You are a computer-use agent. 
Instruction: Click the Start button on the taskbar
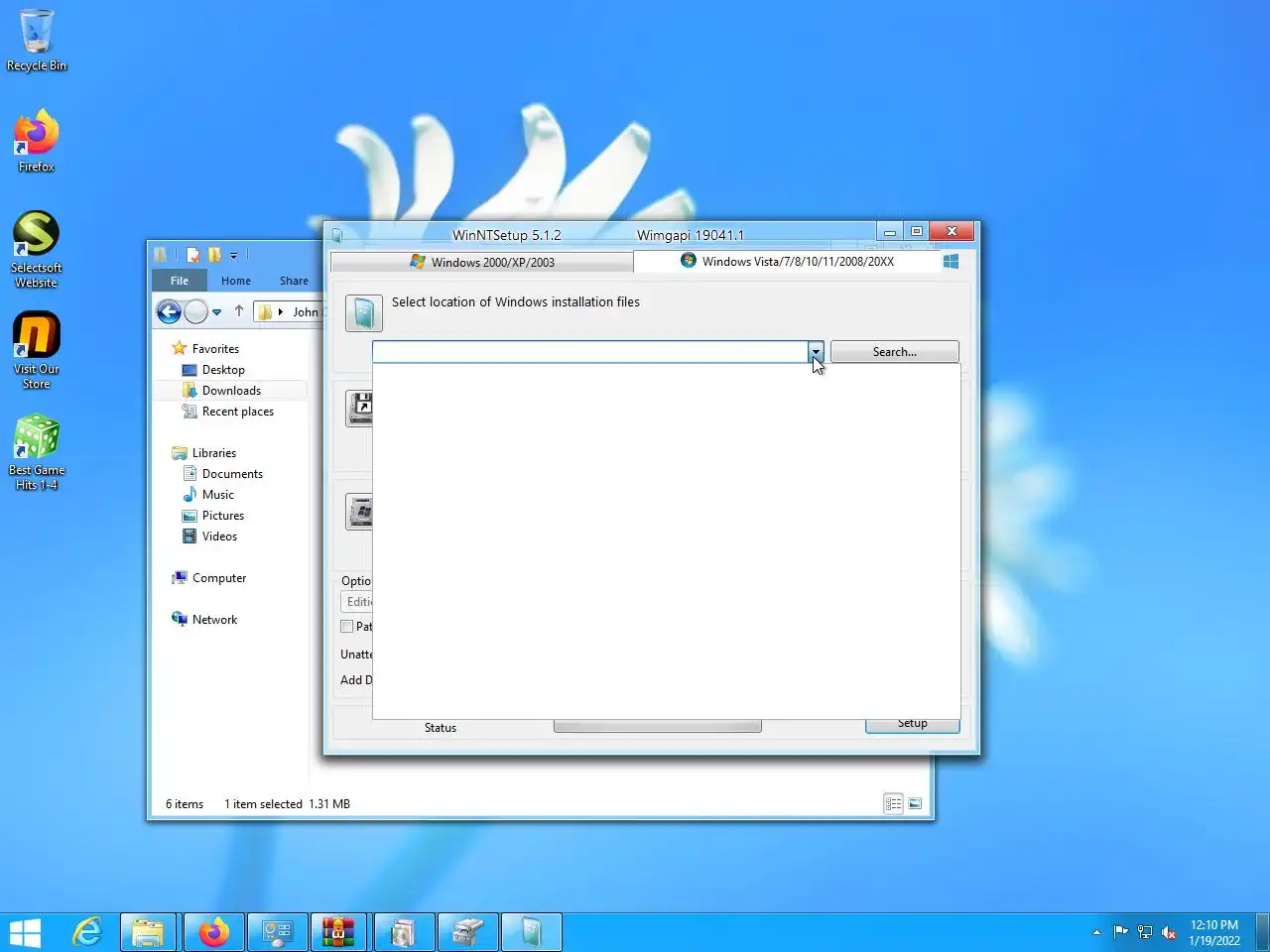pos(25,932)
